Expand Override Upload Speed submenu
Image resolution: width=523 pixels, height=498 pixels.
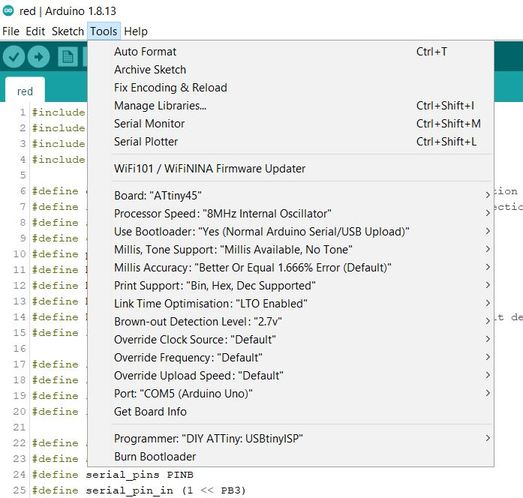click(x=291, y=376)
